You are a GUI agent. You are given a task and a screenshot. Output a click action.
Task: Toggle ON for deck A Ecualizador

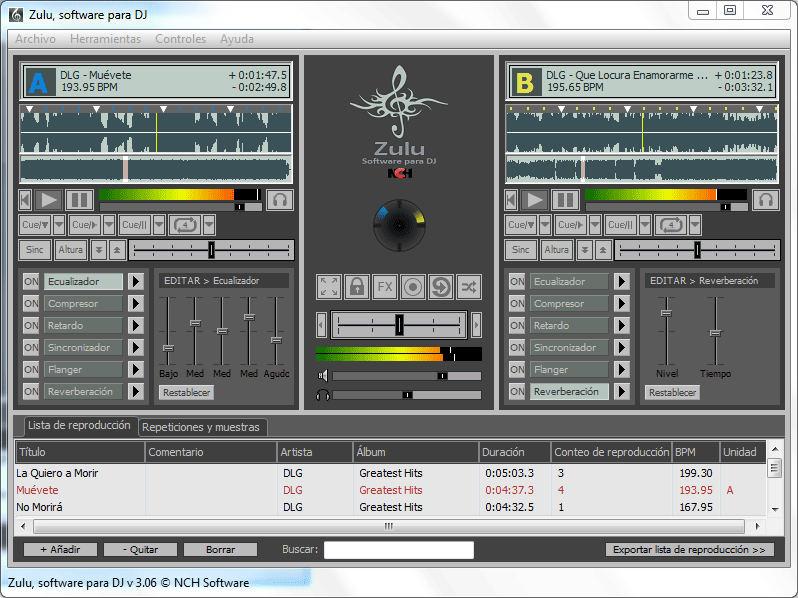(x=31, y=281)
